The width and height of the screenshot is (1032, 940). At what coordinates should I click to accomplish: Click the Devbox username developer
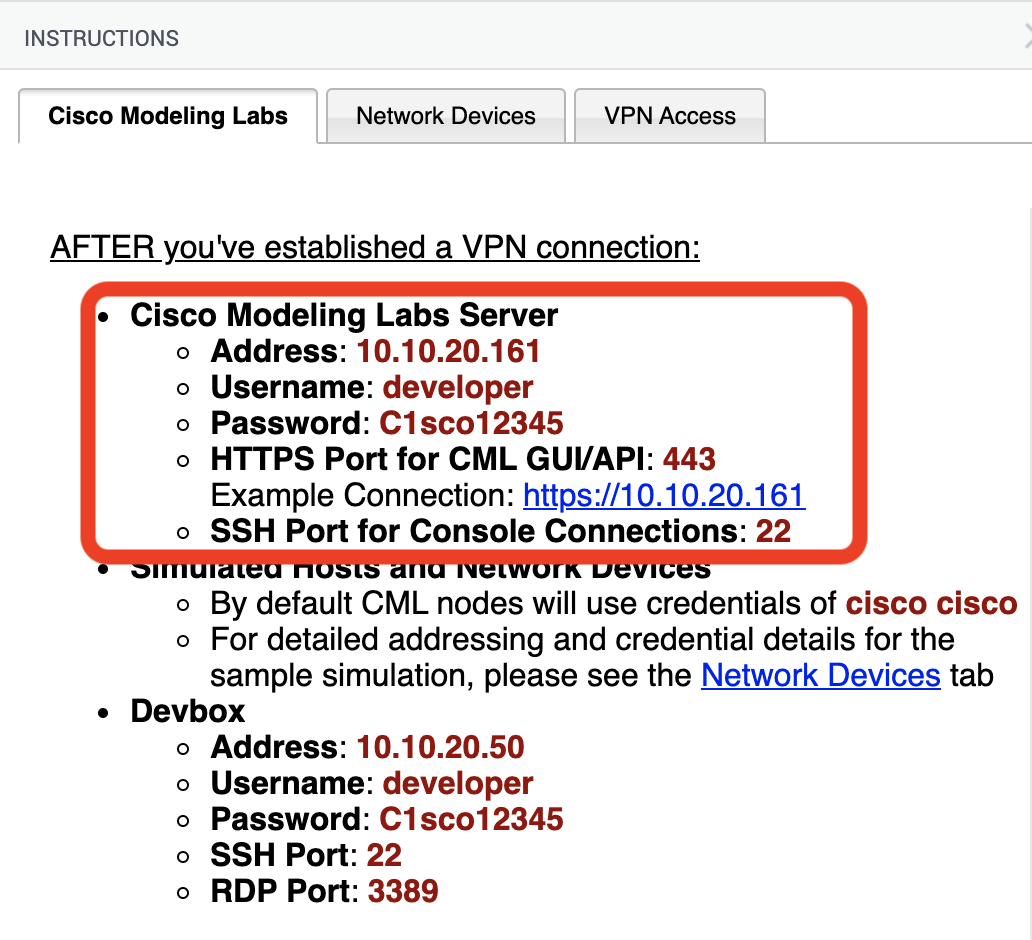pyautogui.click(x=458, y=783)
